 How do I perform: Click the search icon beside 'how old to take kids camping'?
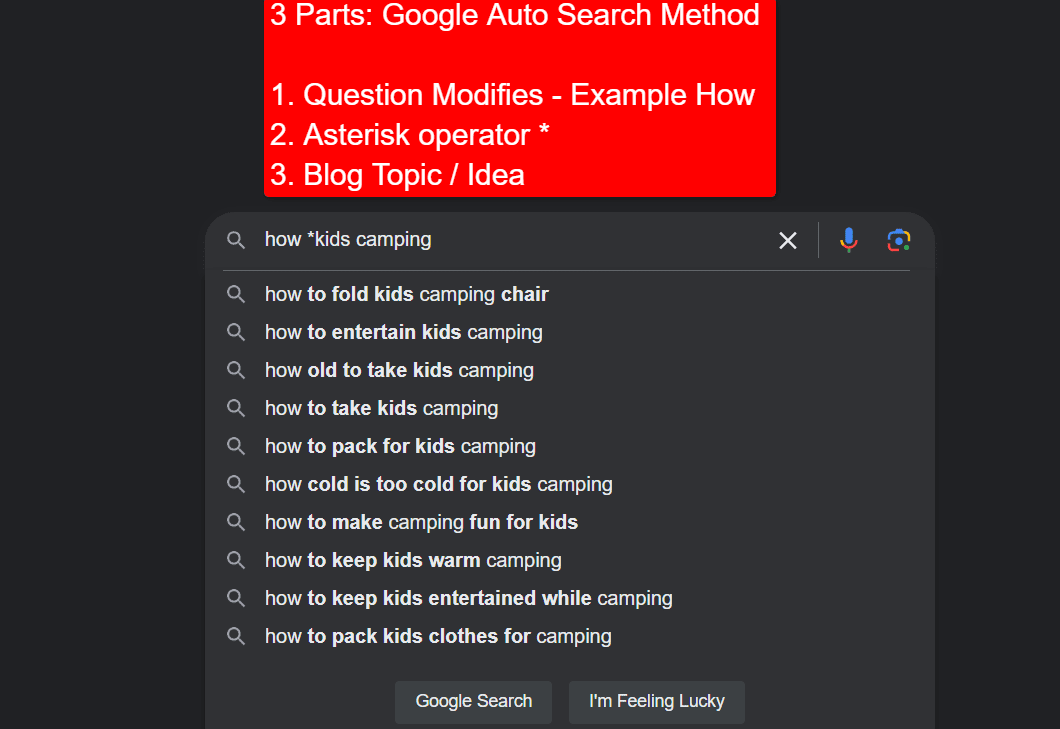coord(236,369)
